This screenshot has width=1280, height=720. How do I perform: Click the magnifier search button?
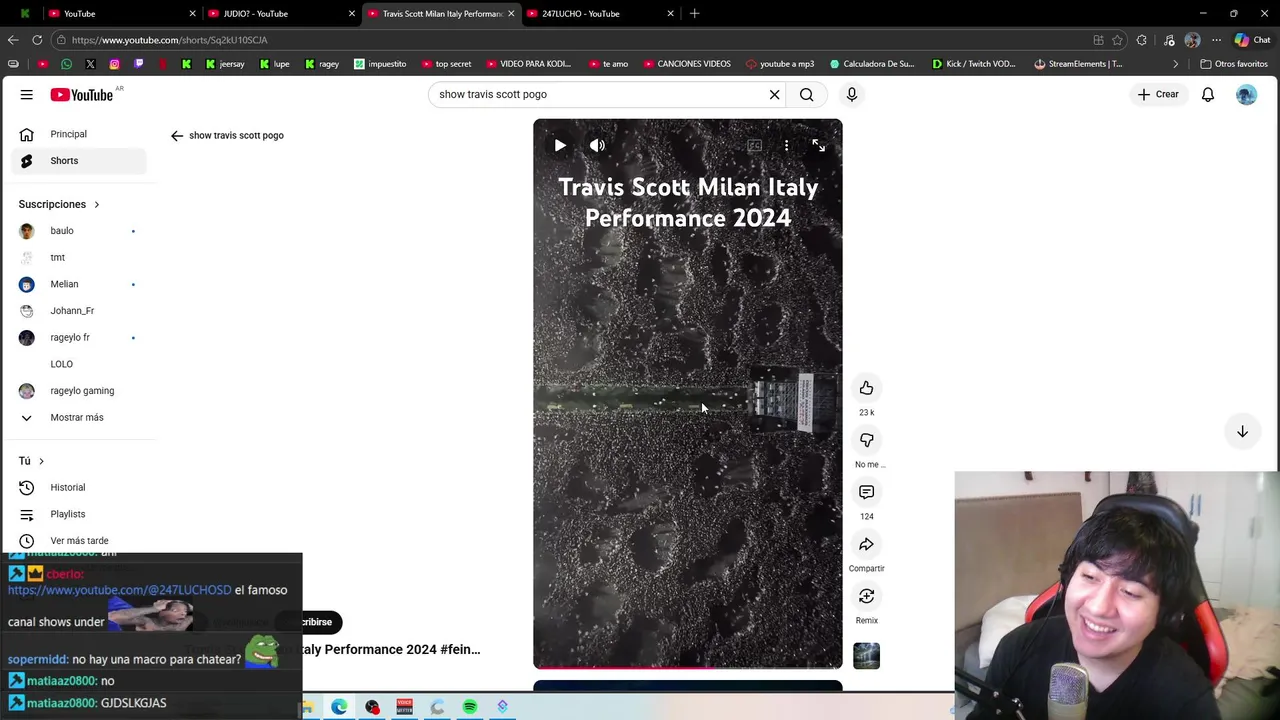(x=806, y=94)
